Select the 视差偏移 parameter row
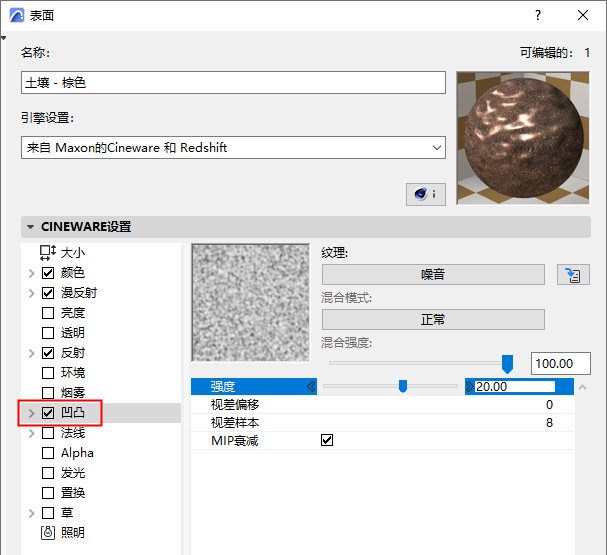The image size is (607, 555). point(382,405)
